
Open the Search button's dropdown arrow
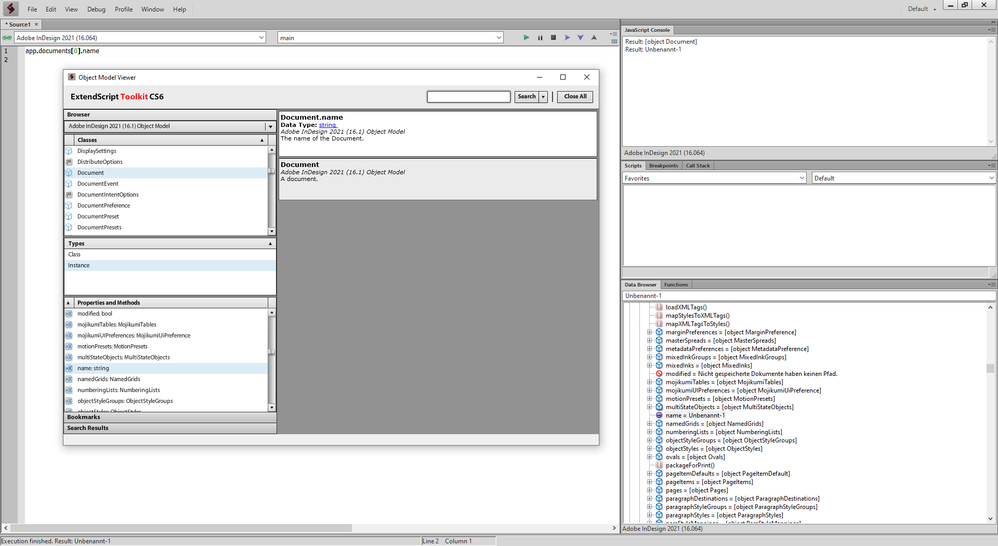coord(543,97)
